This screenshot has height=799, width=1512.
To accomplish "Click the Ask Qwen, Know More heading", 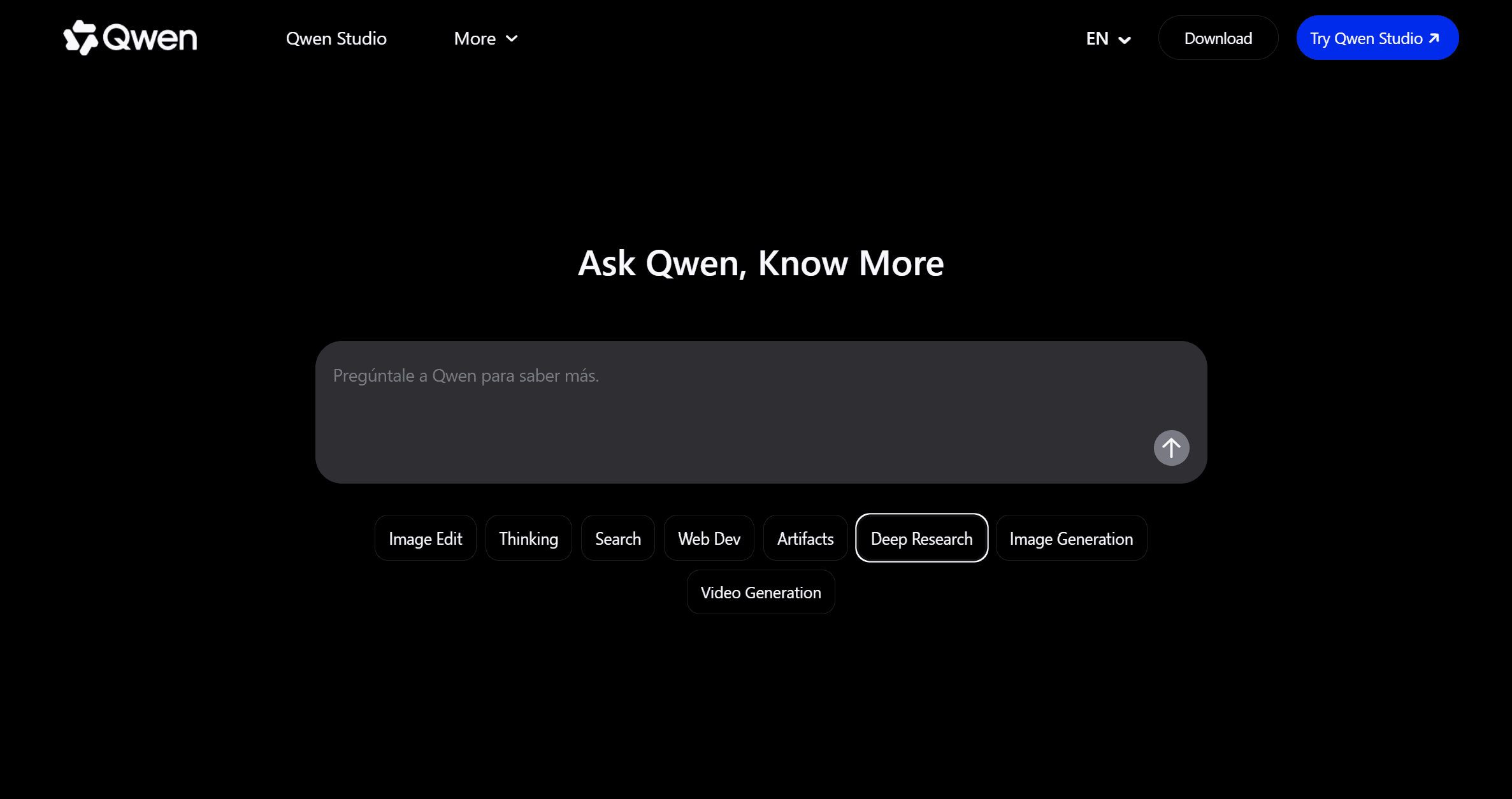I will [x=761, y=263].
